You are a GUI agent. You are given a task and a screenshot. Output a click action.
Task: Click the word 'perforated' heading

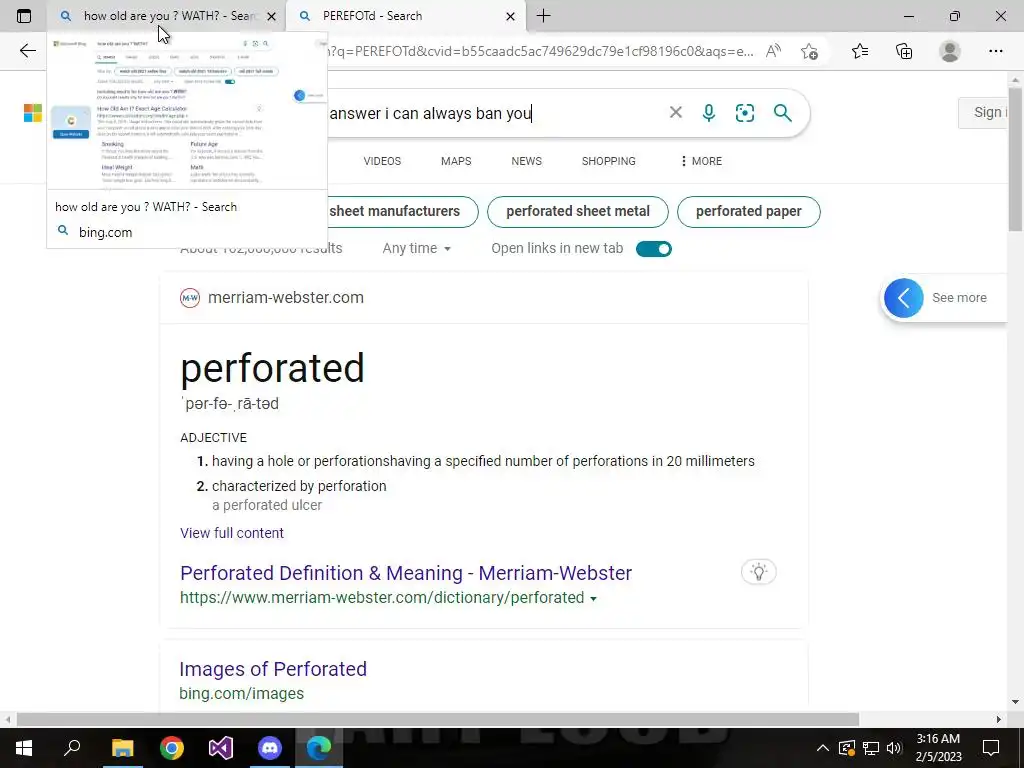tap(272, 368)
